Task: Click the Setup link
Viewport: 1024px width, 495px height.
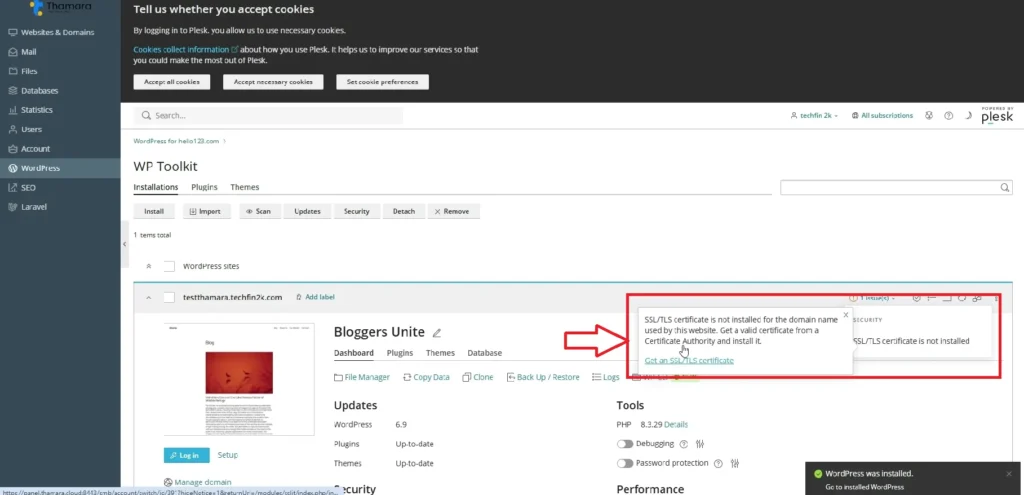Action: 228,455
